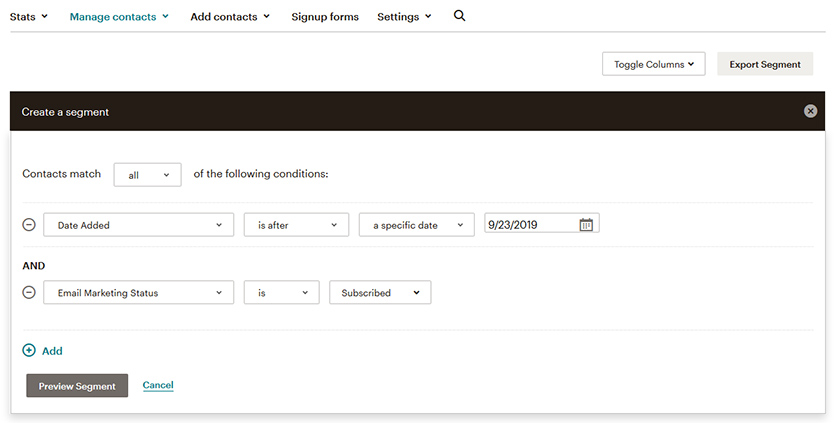Remove the Email Marketing Status condition

[x=29, y=292]
